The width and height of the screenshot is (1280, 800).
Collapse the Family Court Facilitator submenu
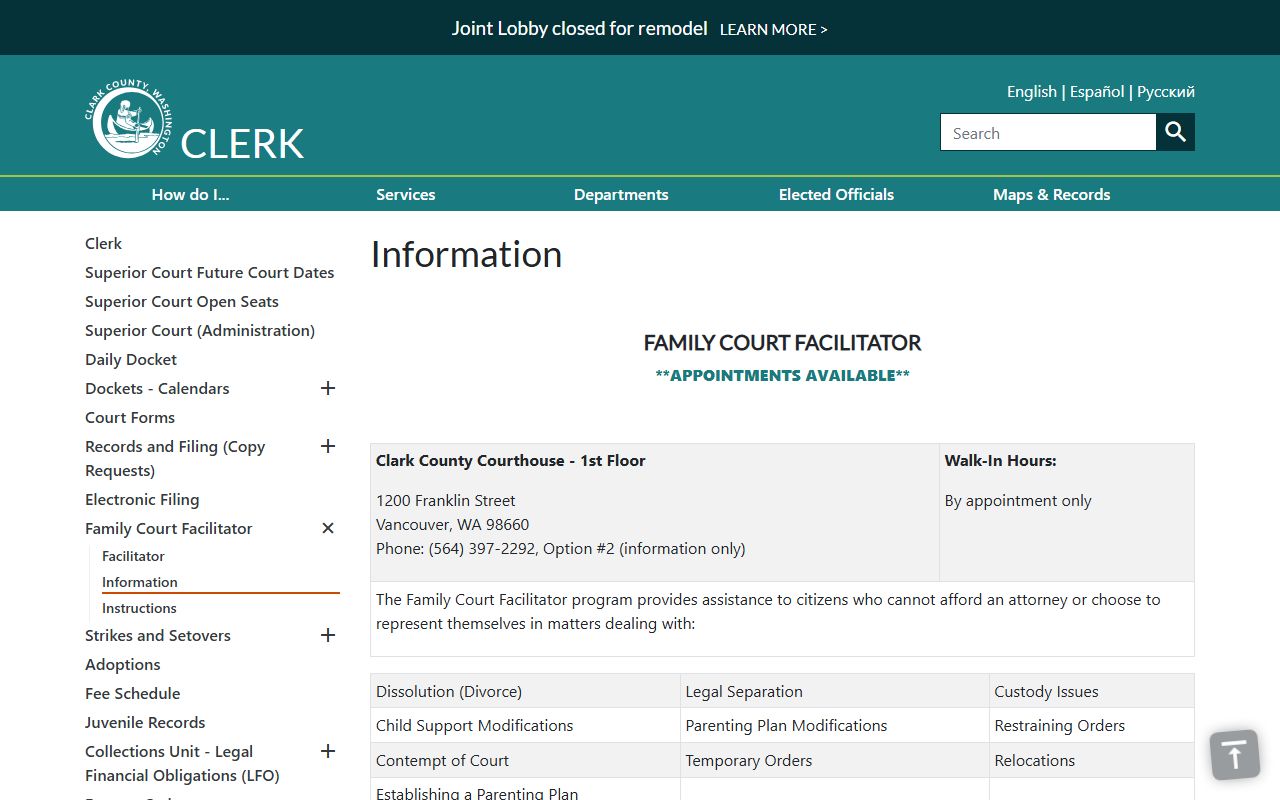click(328, 528)
